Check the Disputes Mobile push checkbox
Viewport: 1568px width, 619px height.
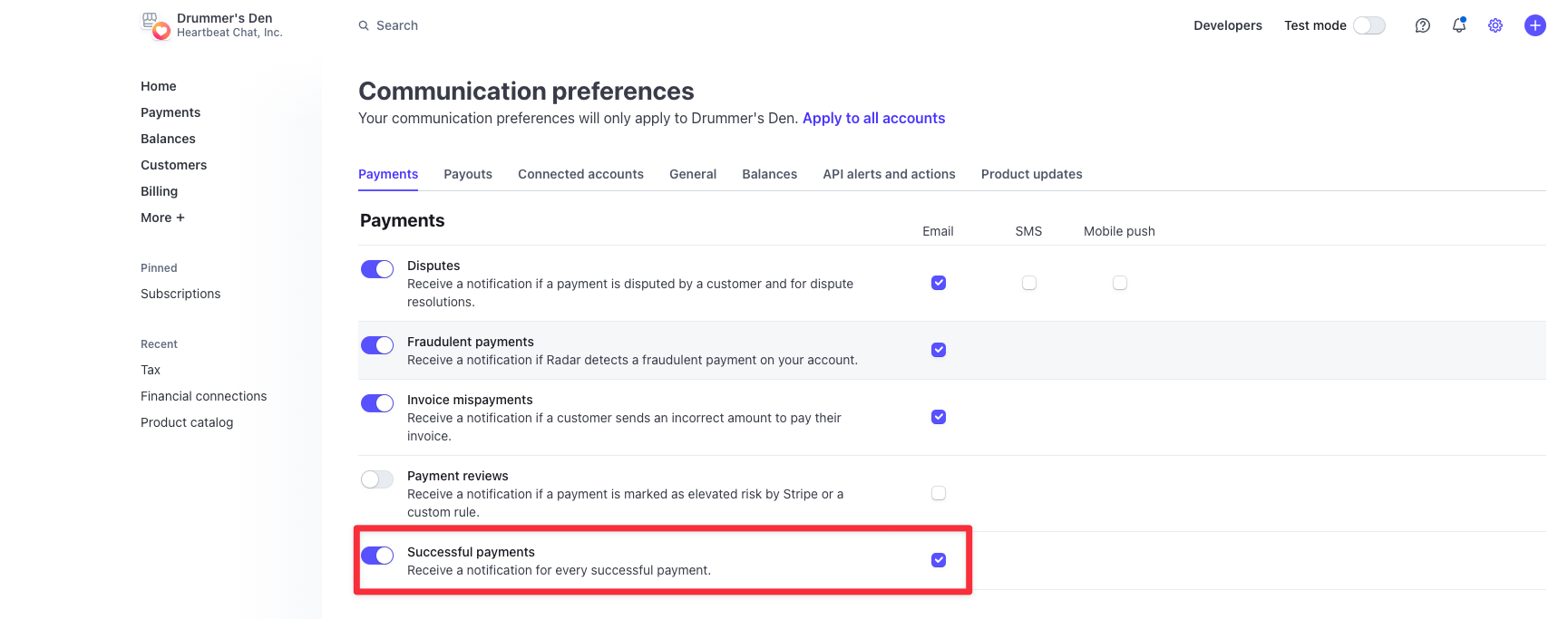click(1119, 283)
